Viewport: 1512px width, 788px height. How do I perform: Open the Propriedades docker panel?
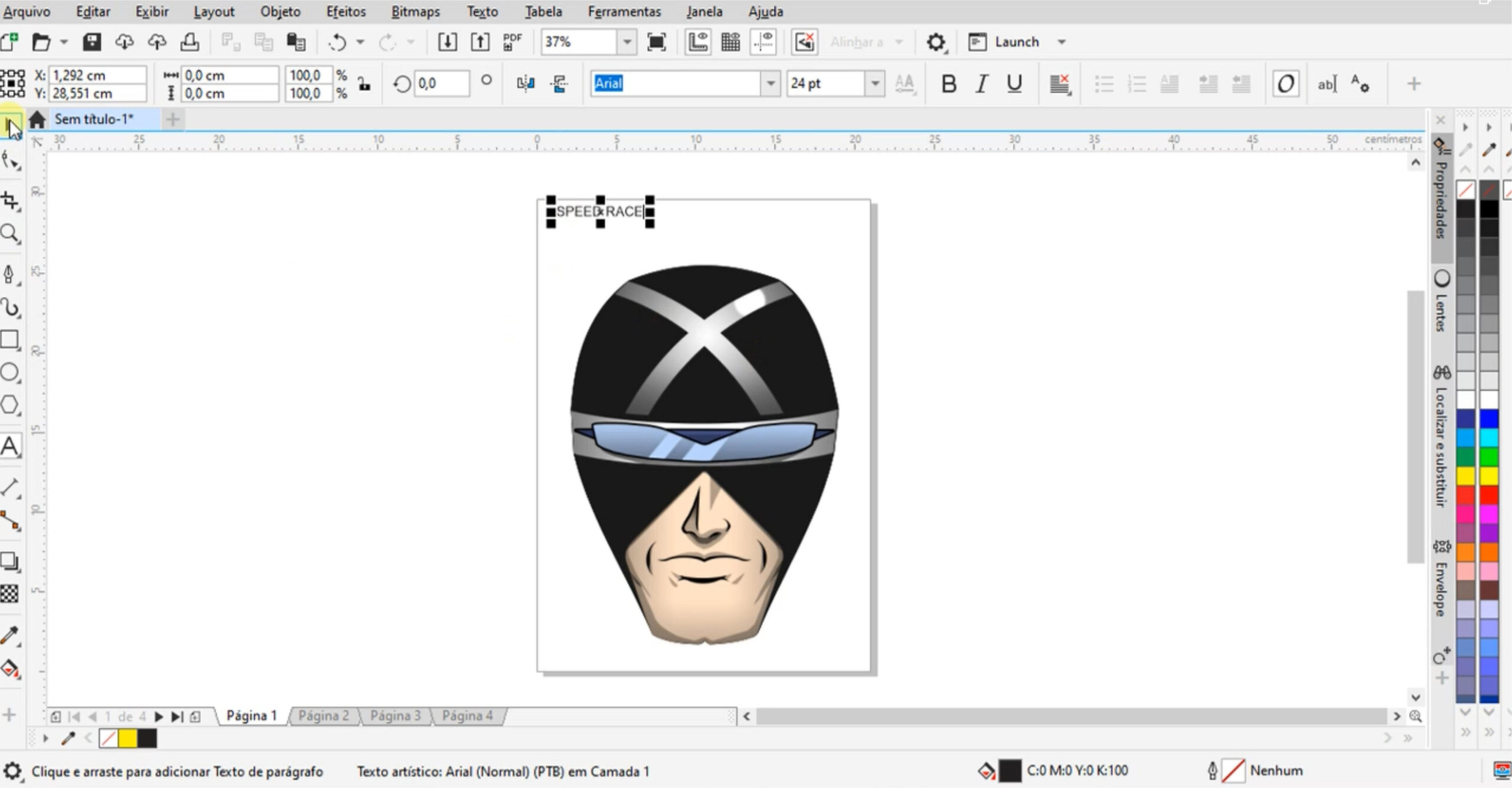click(1441, 195)
